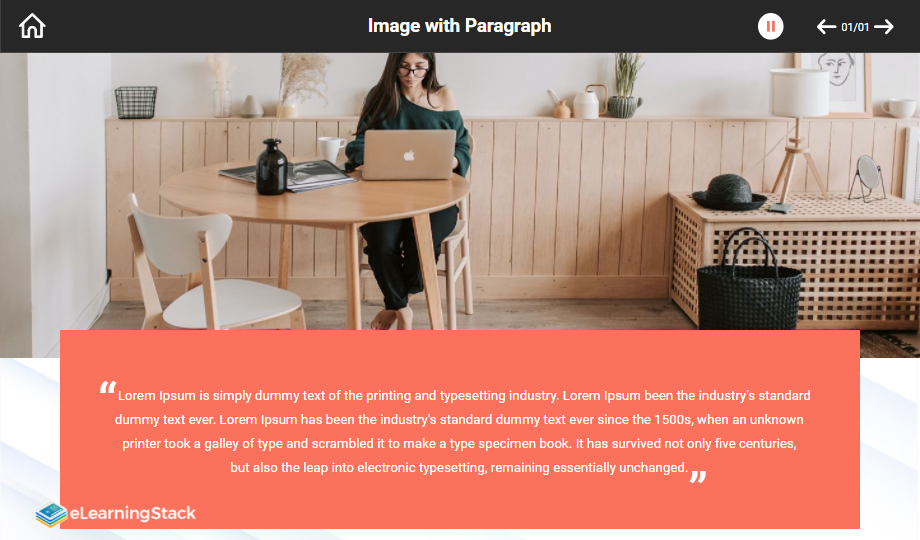Click the woman's face in the photo

point(414,73)
